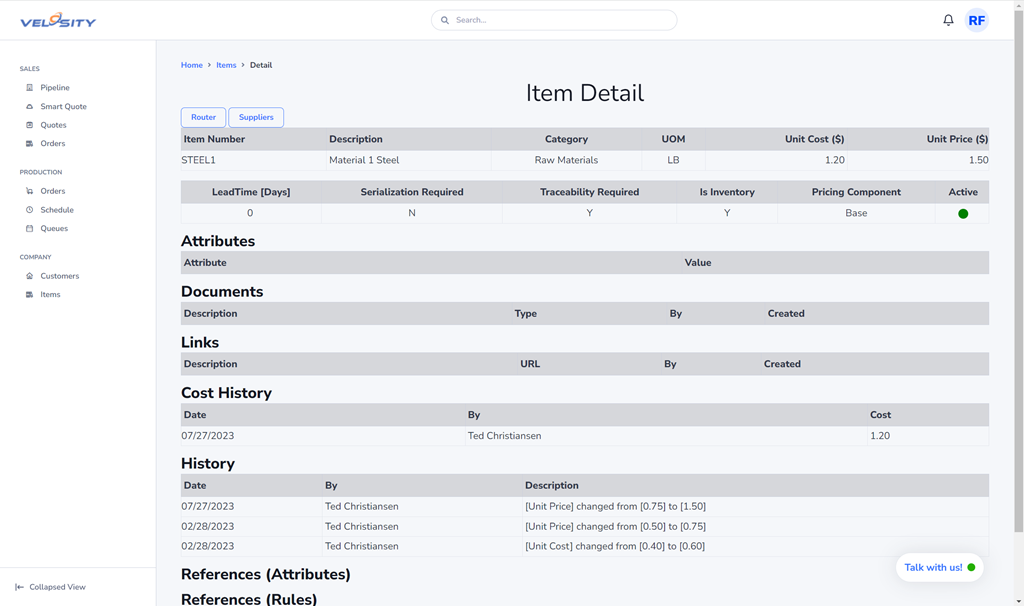Select the Quotes sidebar icon
This screenshot has width=1024, height=606.
(x=29, y=125)
